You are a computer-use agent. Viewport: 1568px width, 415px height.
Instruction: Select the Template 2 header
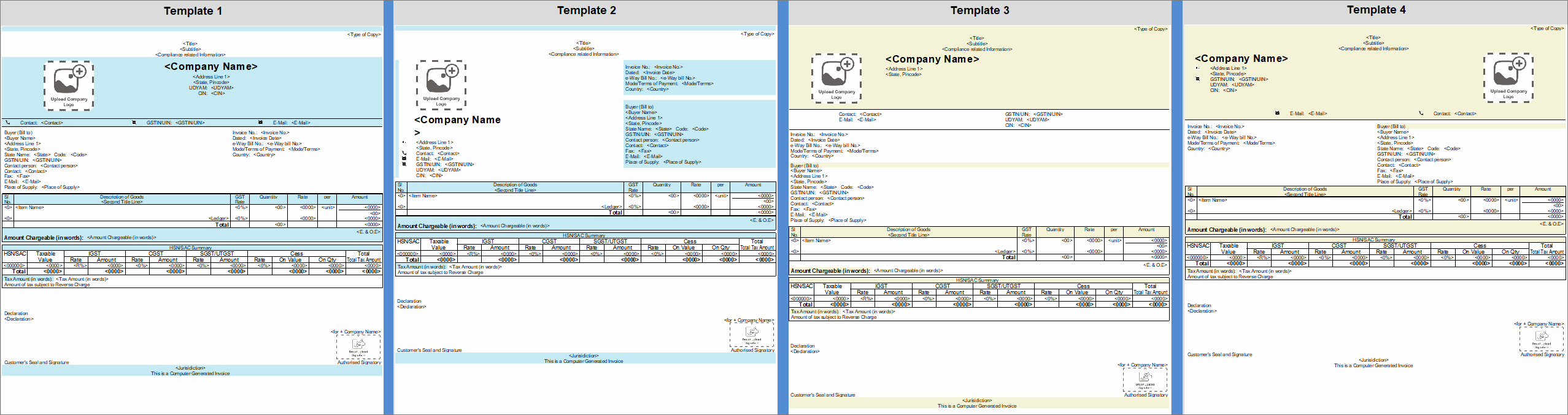(586, 10)
